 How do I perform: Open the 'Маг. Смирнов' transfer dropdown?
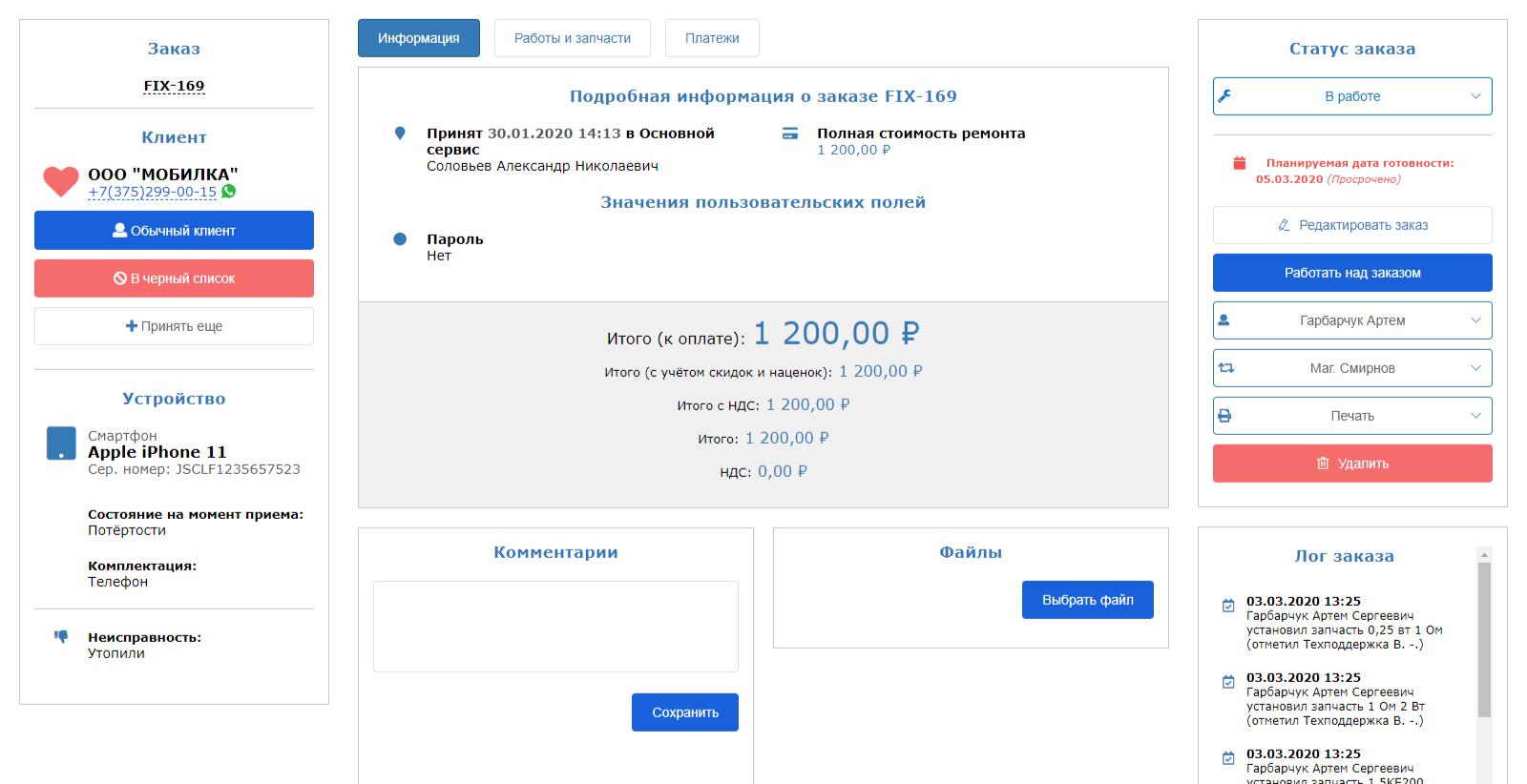pyautogui.click(x=1352, y=368)
